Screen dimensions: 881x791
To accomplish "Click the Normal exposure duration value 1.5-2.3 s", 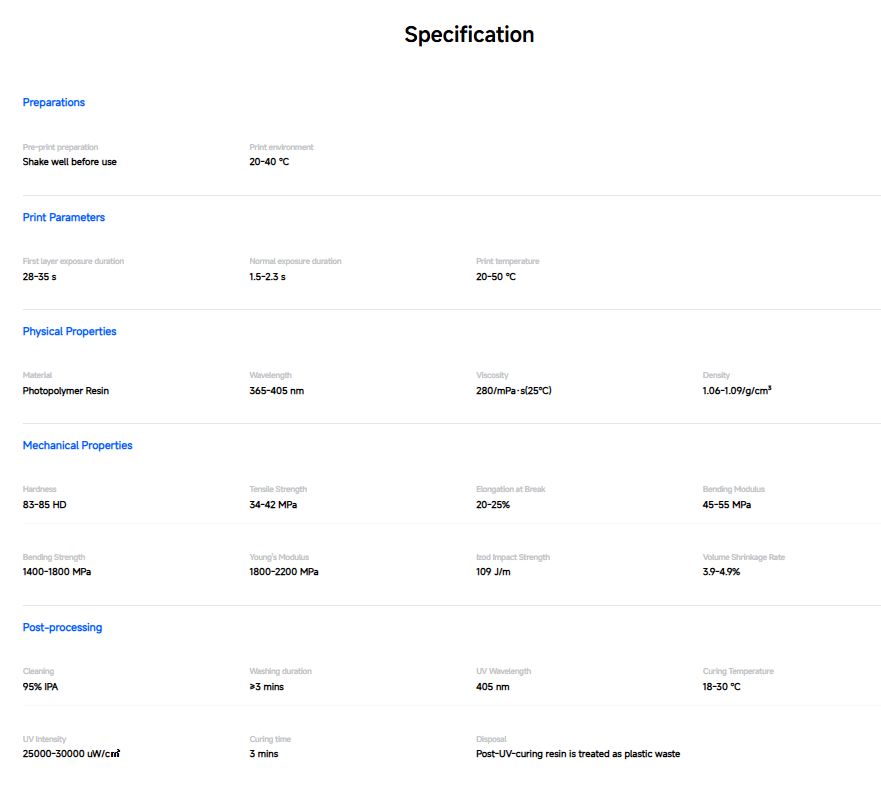I will tap(267, 277).
